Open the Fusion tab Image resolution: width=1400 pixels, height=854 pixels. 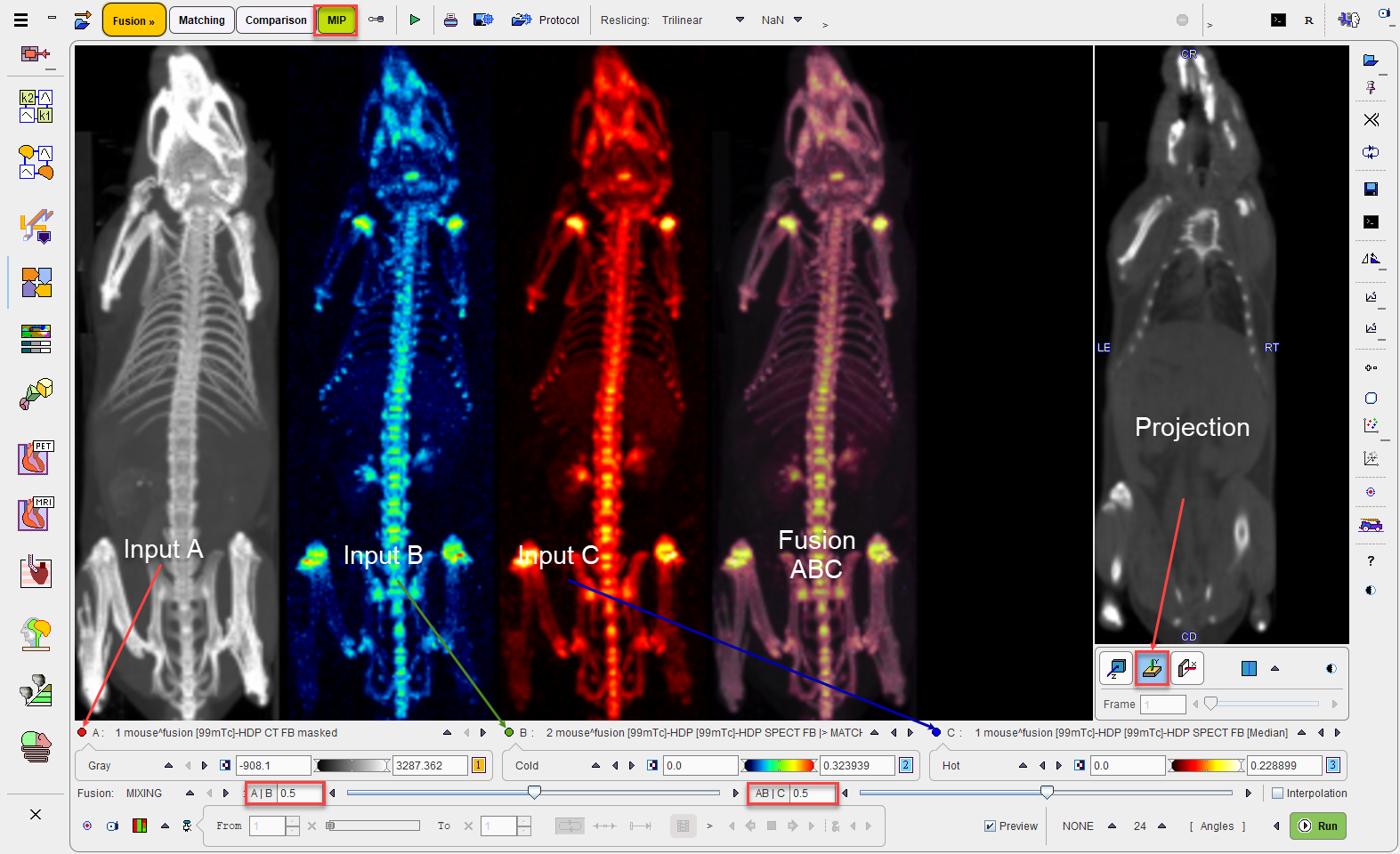134,20
